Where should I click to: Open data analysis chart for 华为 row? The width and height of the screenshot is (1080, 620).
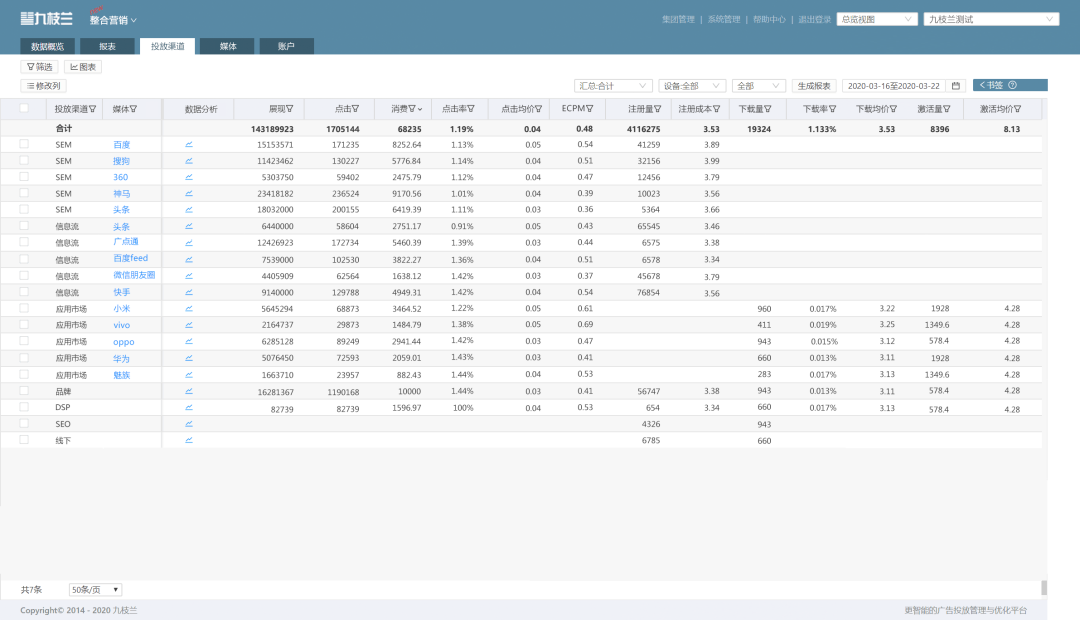(x=189, y=358)
